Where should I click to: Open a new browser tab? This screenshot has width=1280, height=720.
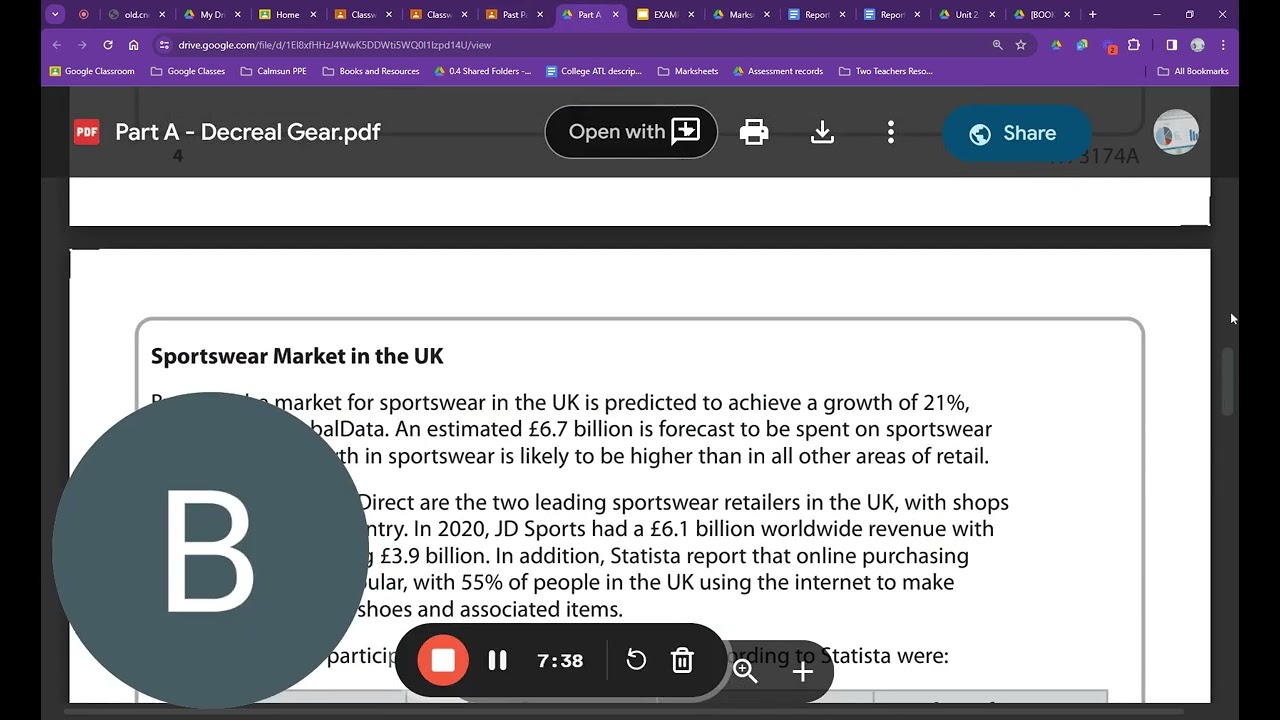click(x=1092, y=14)
